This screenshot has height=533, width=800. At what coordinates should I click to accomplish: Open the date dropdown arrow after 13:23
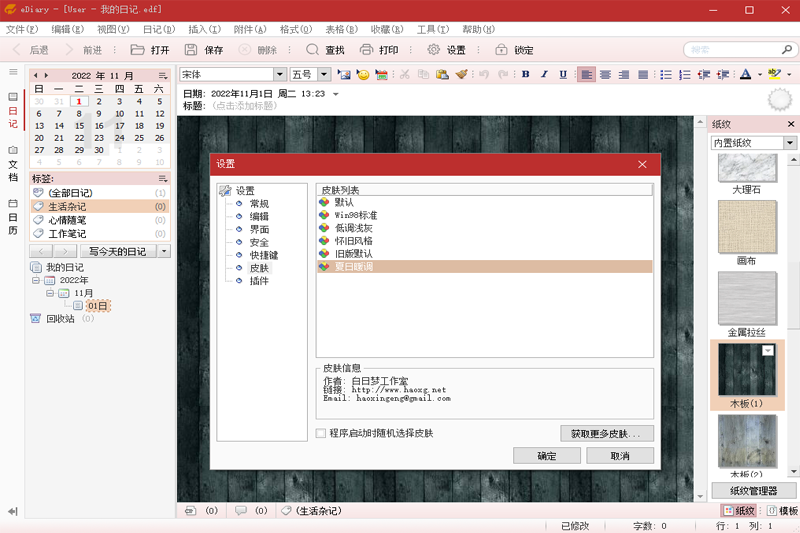click(x=336, y=94)
